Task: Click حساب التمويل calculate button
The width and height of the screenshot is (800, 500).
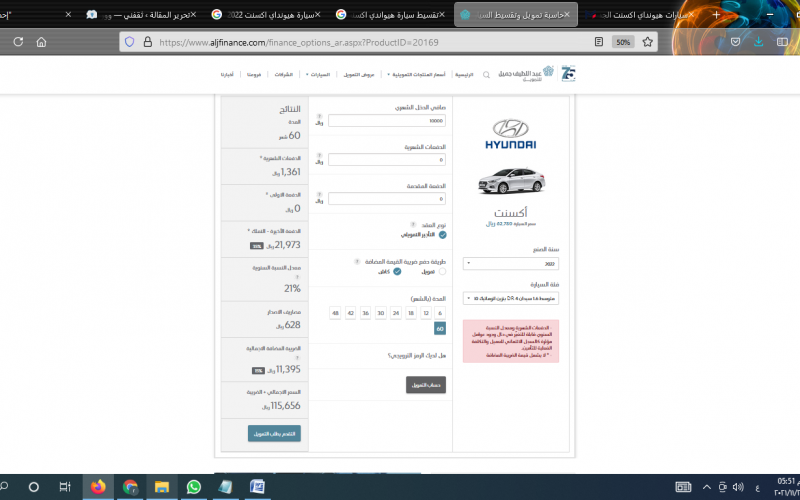Action: pyautogui.click(x=426, y=385)
